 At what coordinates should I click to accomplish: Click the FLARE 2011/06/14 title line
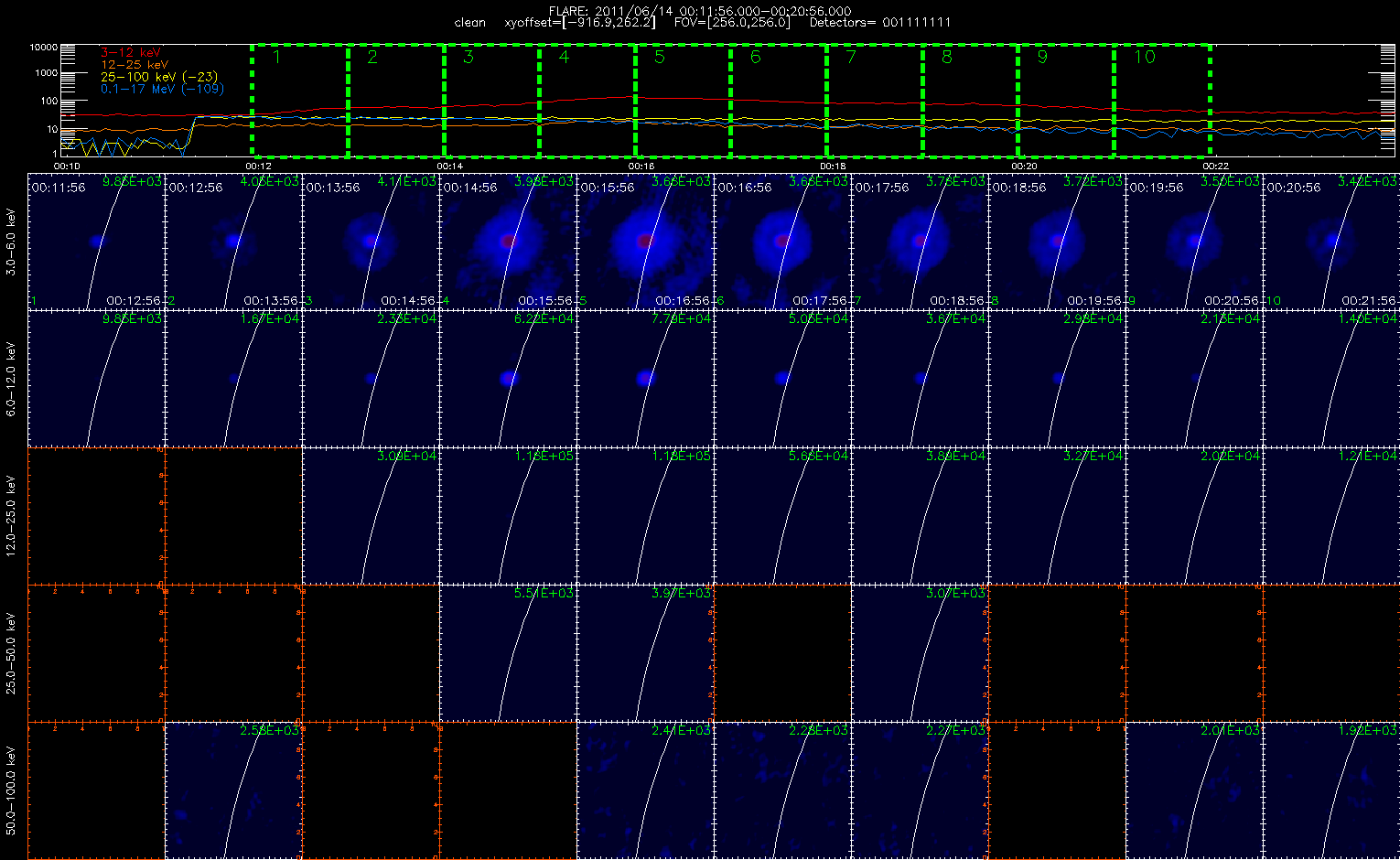tap(699, 11)
